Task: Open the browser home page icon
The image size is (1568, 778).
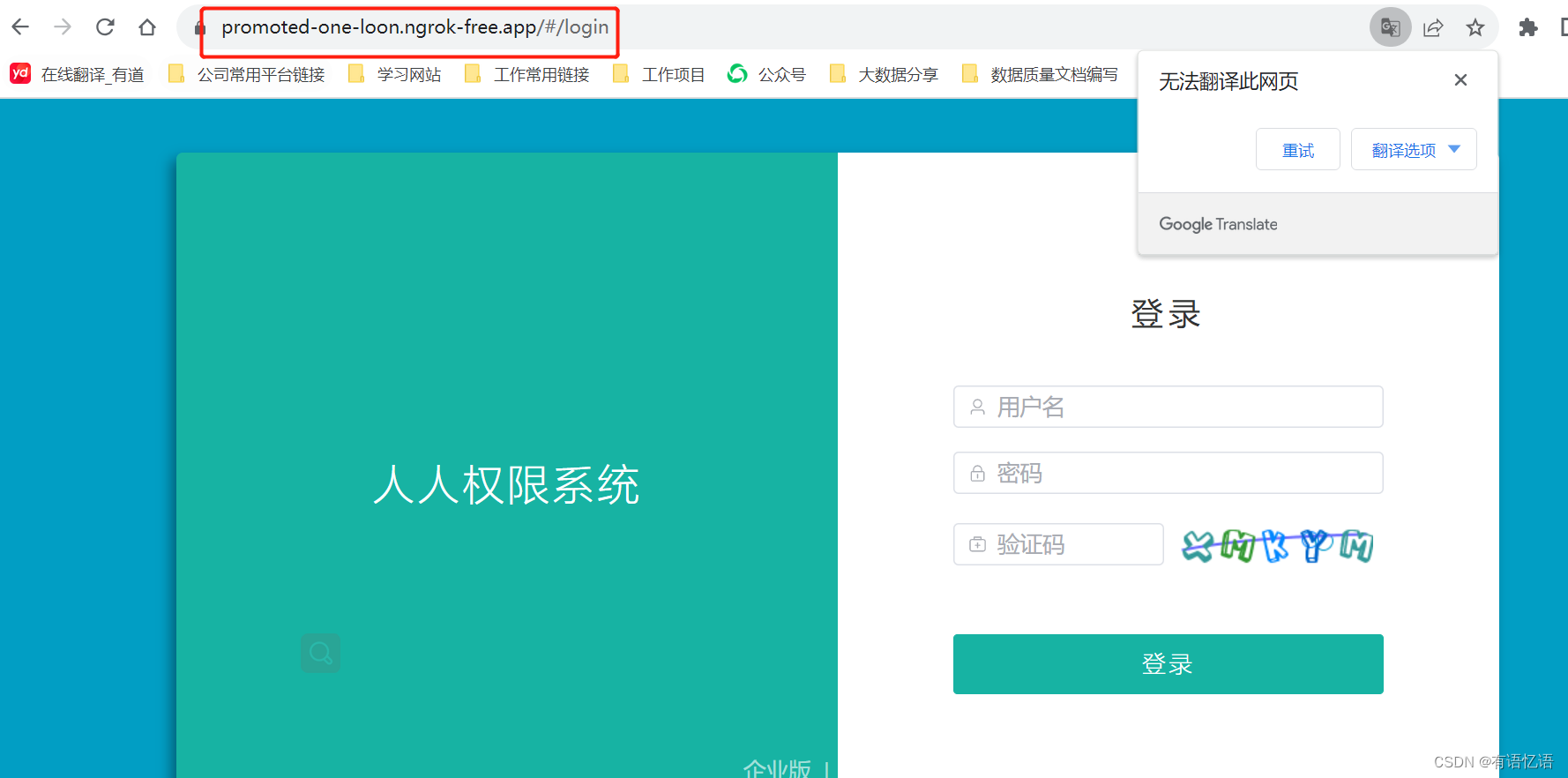Action: pyautogui.click(x=147, y=27)
